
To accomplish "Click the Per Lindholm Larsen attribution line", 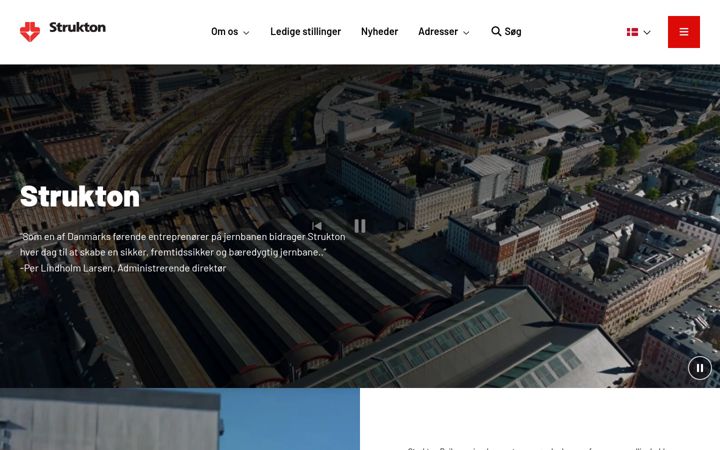I will coord(123,268).
